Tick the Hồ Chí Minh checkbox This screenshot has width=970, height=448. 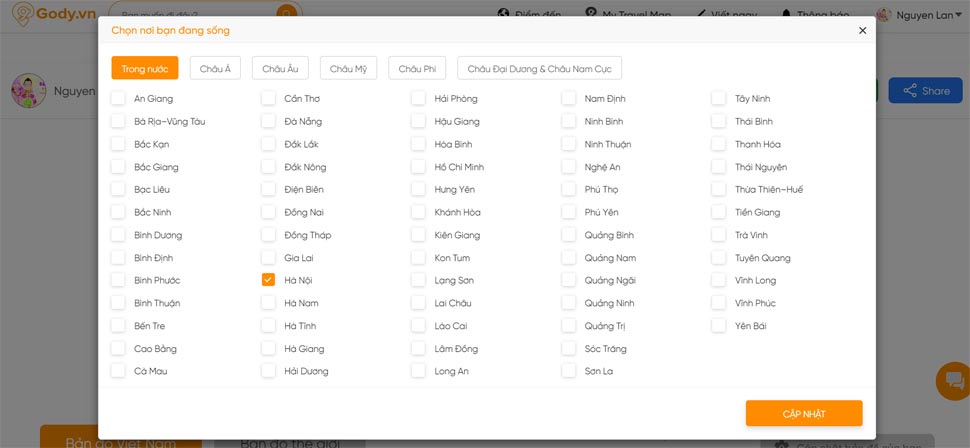[x=418, y=167]
